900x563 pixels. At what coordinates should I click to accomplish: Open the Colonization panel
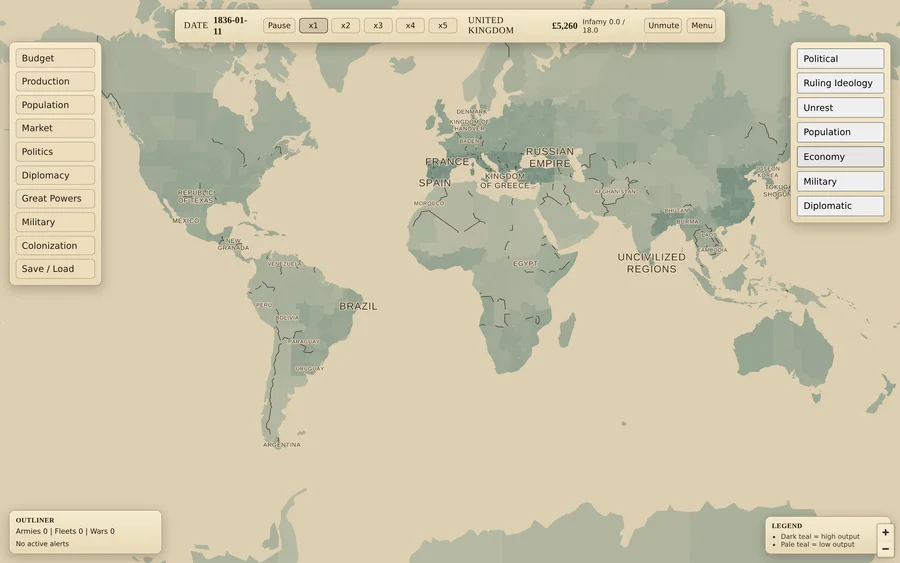55,246
